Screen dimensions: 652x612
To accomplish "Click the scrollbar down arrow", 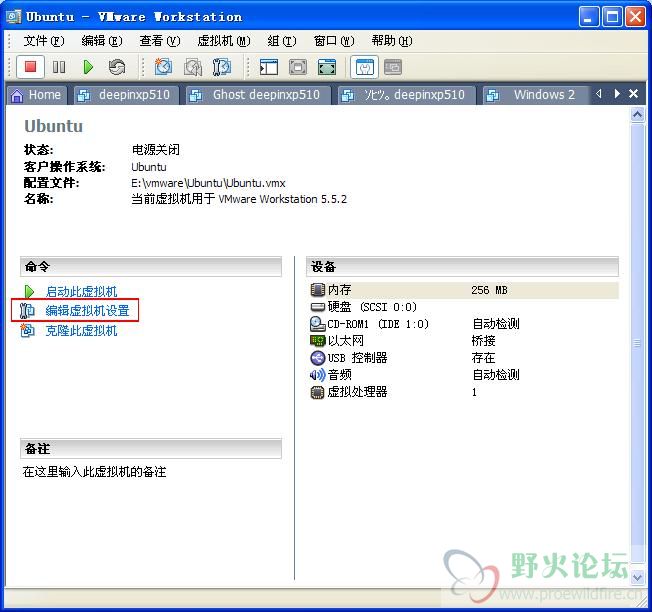I will (637, 577).
